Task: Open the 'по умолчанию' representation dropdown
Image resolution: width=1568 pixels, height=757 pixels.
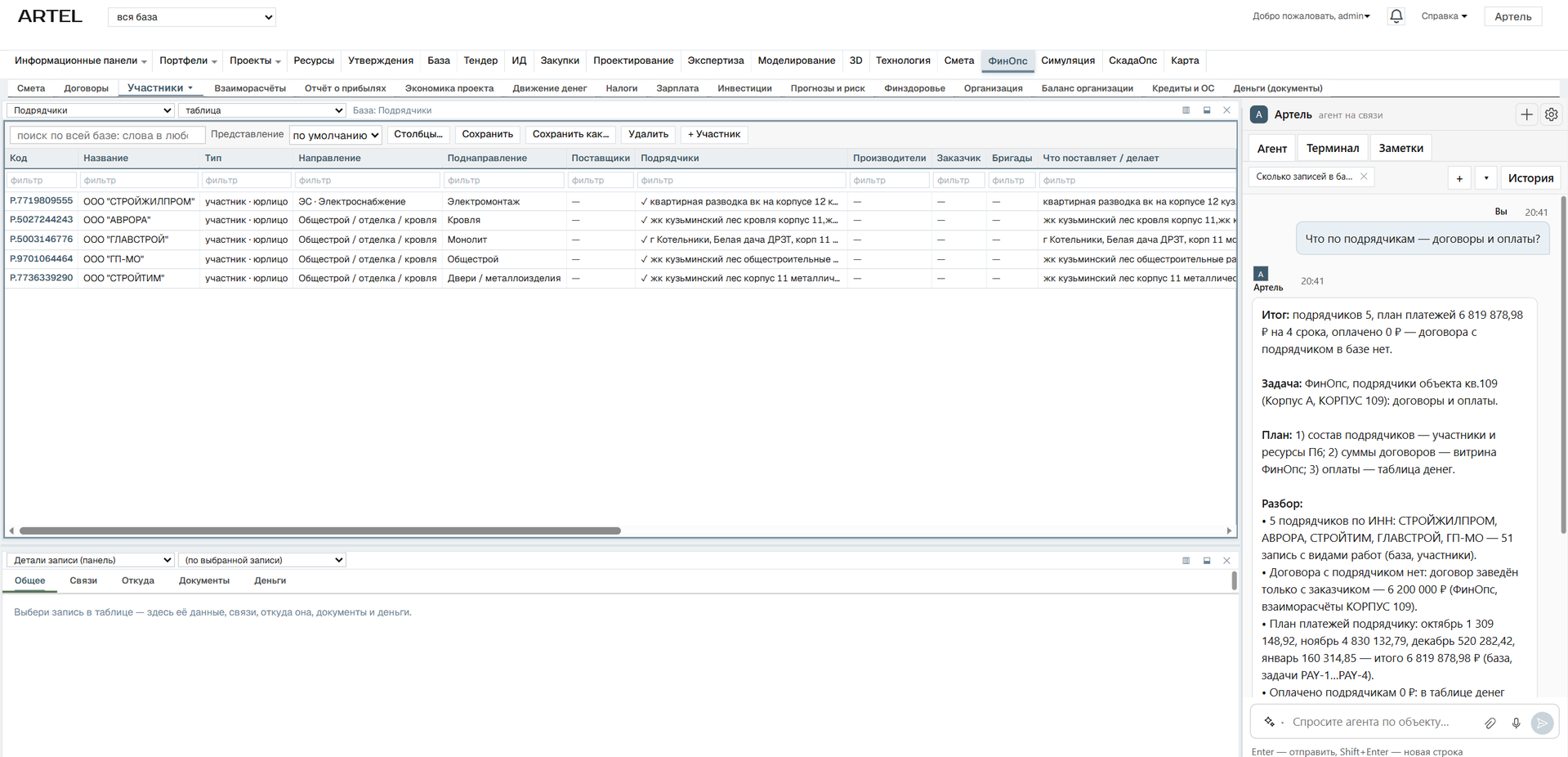Action: click(336, 135)
